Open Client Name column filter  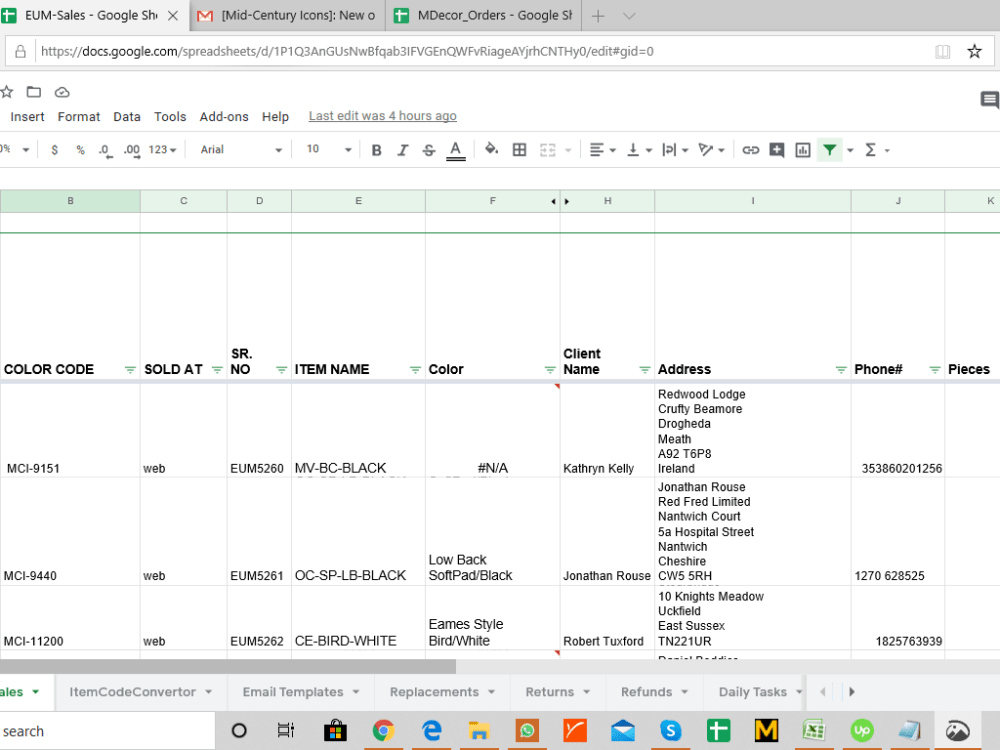(644, 370)
